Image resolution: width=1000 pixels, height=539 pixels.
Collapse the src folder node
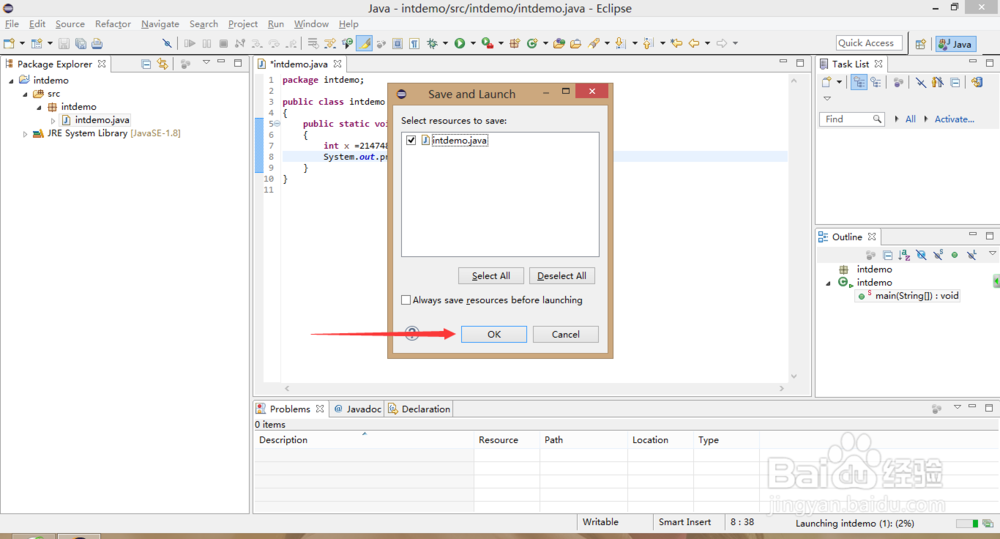pos(26,94)
